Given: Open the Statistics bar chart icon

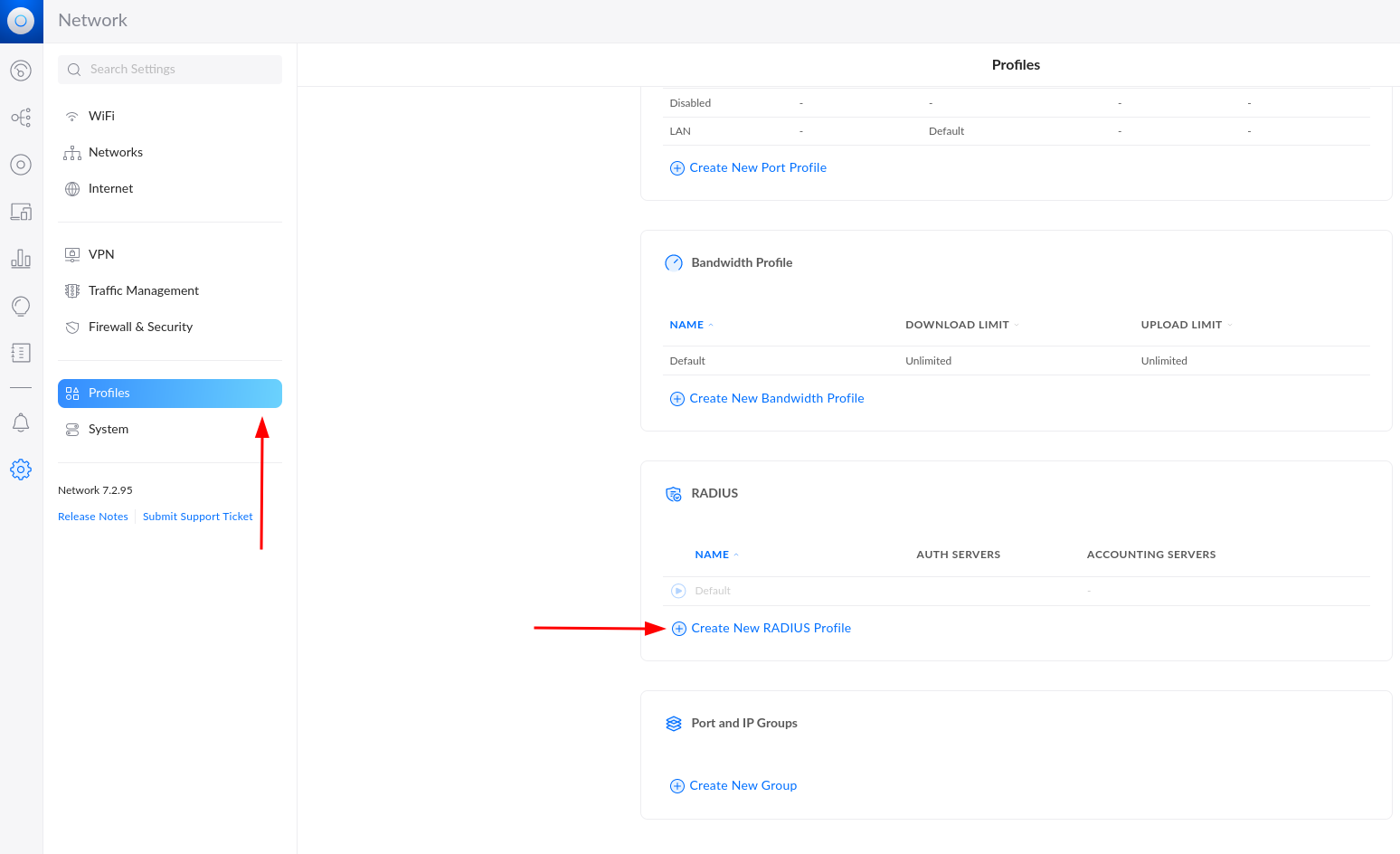Looking at the screenshot, I should click(21, 259).
